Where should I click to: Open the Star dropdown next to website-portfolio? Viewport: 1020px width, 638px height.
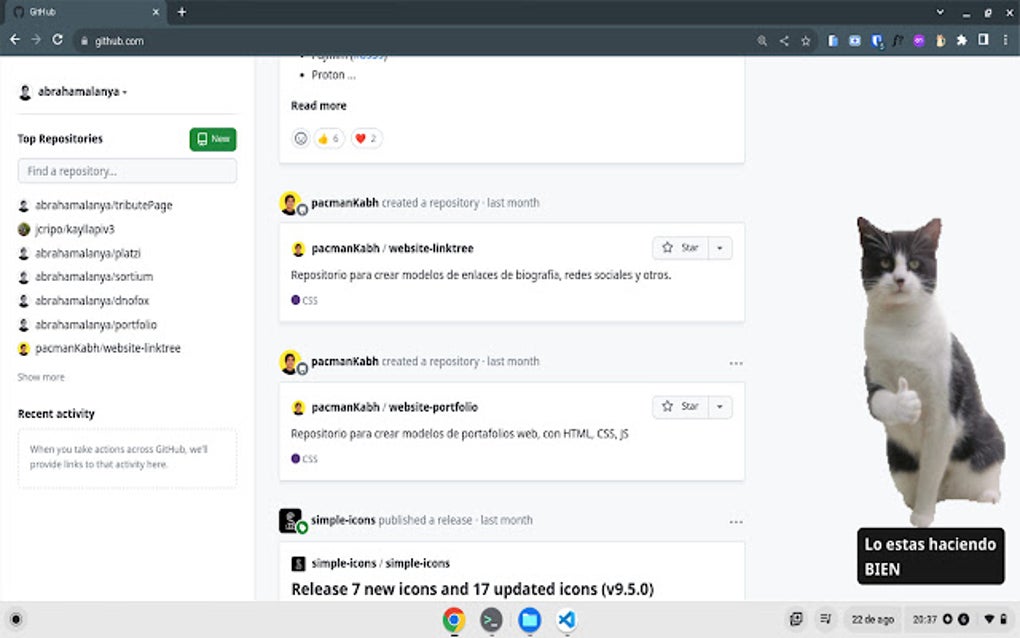click(x=719, y=406)
